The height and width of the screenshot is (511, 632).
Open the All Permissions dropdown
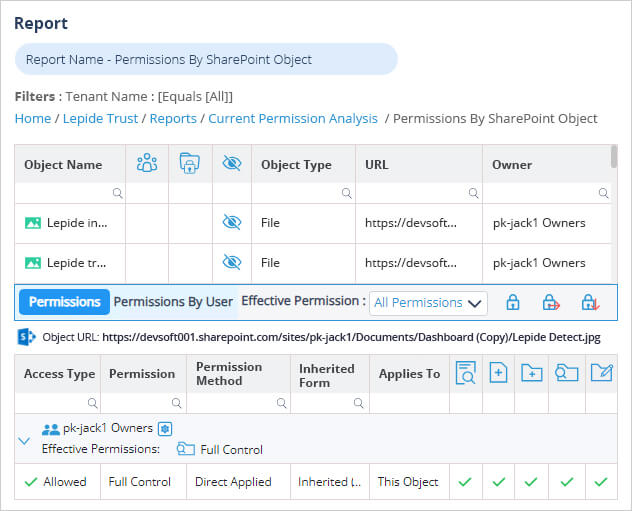(x=428, y=303)
